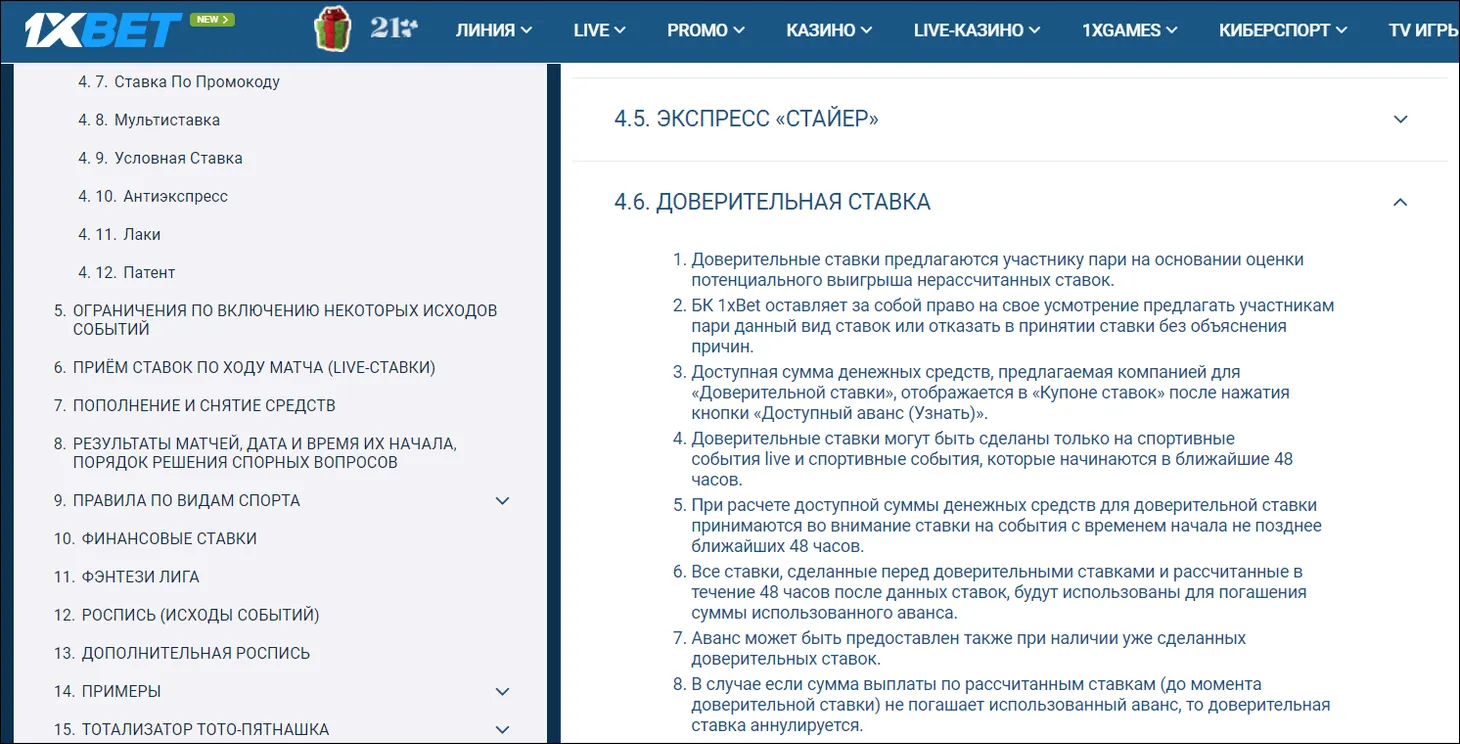
Task: Open section 13 ДОПОЛНИТЕЛЬНАЯ РОСПИСЬ
Action: (x=182, y=653)
